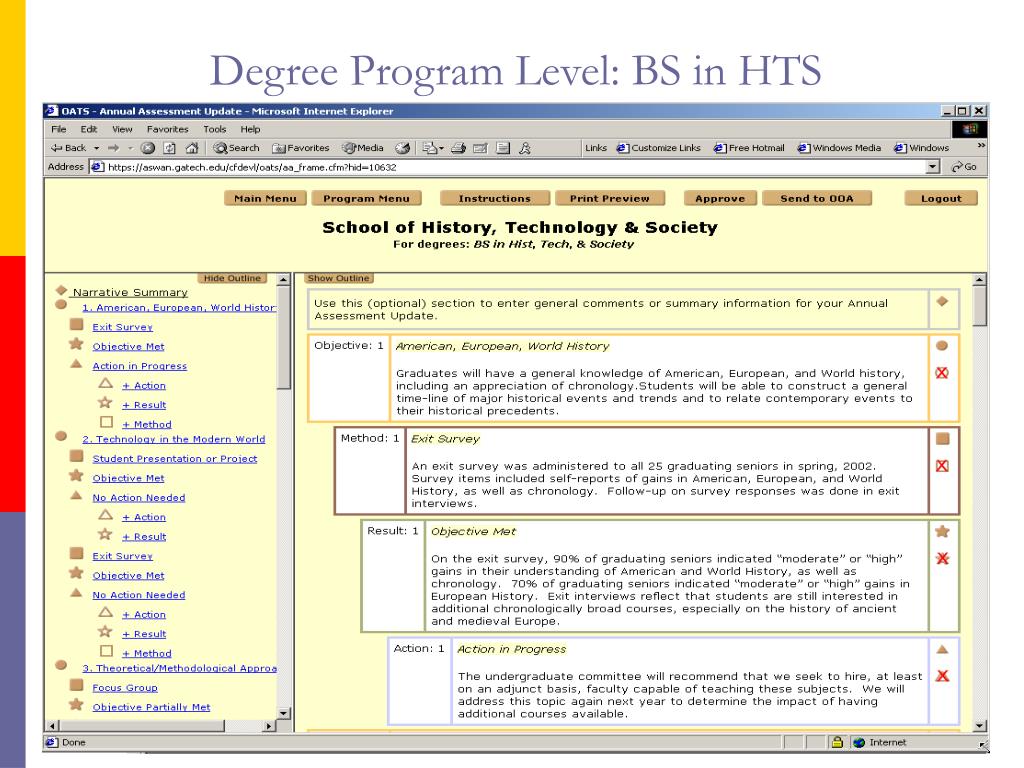Viewport: 1024px width, 768px height.
Task: Click the triangle icon beside Action in Progress link
Action: click(x=76, y=364)
